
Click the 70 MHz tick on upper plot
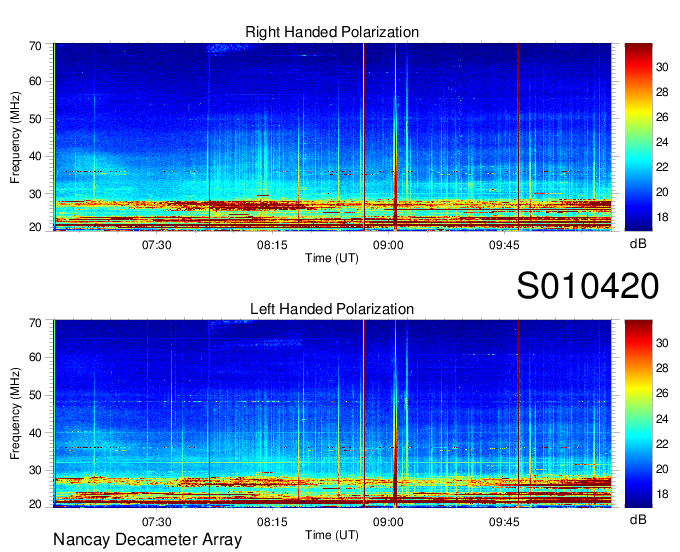pos(36,46)
